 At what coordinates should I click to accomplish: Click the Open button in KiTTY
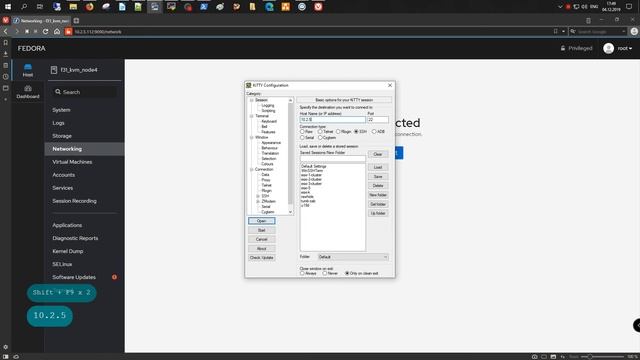click(x=262, y=221)
